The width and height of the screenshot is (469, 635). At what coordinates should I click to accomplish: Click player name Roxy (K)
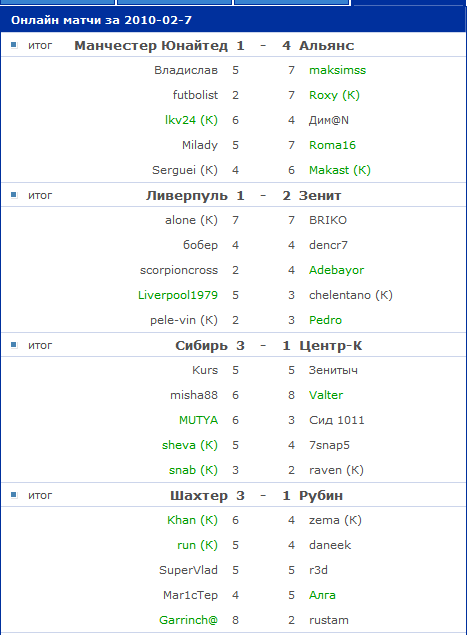(x=334, y=95)
